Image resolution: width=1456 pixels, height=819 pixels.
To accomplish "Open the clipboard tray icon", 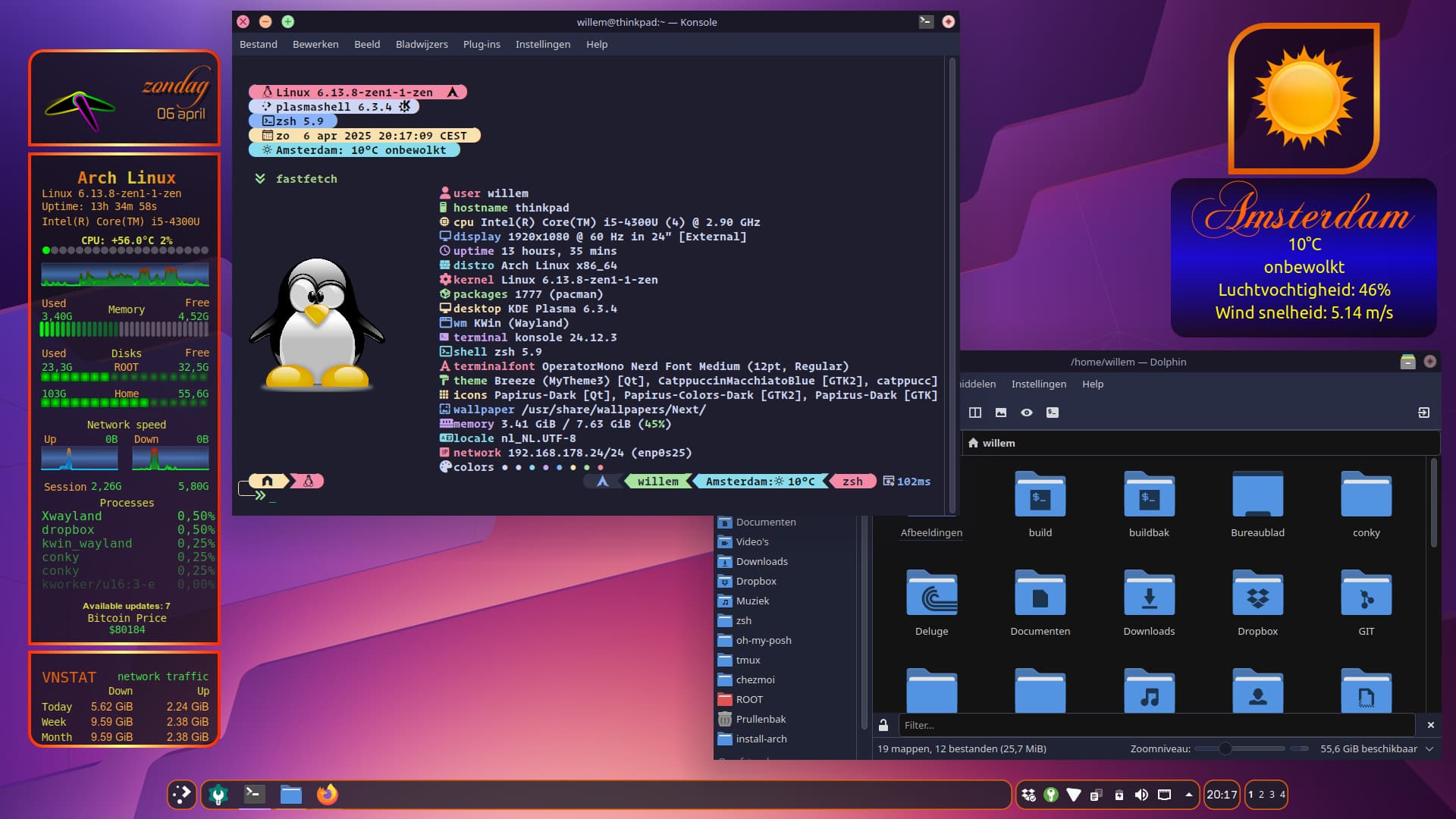I will (1096, 795).
